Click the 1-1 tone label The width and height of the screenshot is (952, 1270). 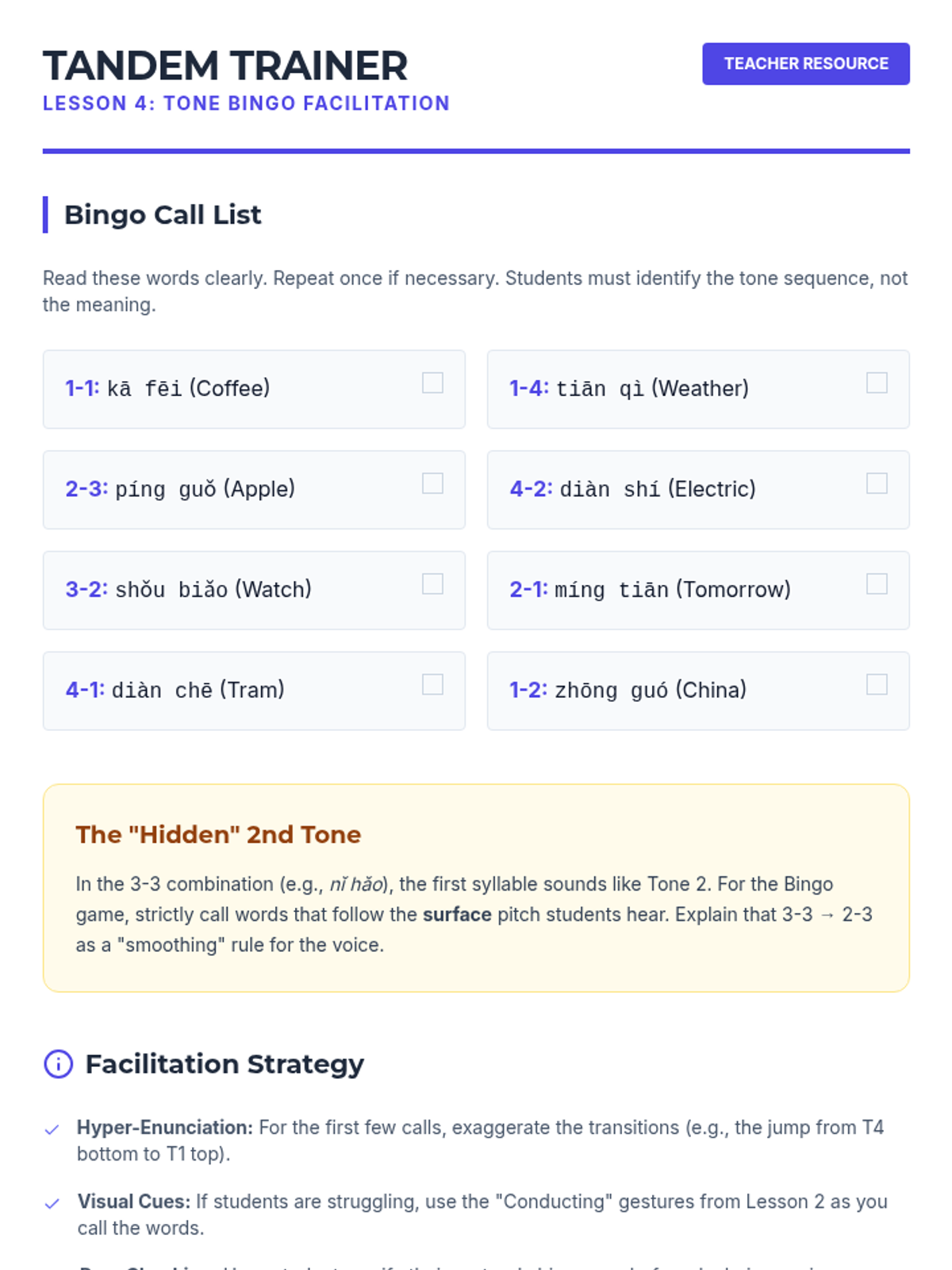click(x=82, y=388)
